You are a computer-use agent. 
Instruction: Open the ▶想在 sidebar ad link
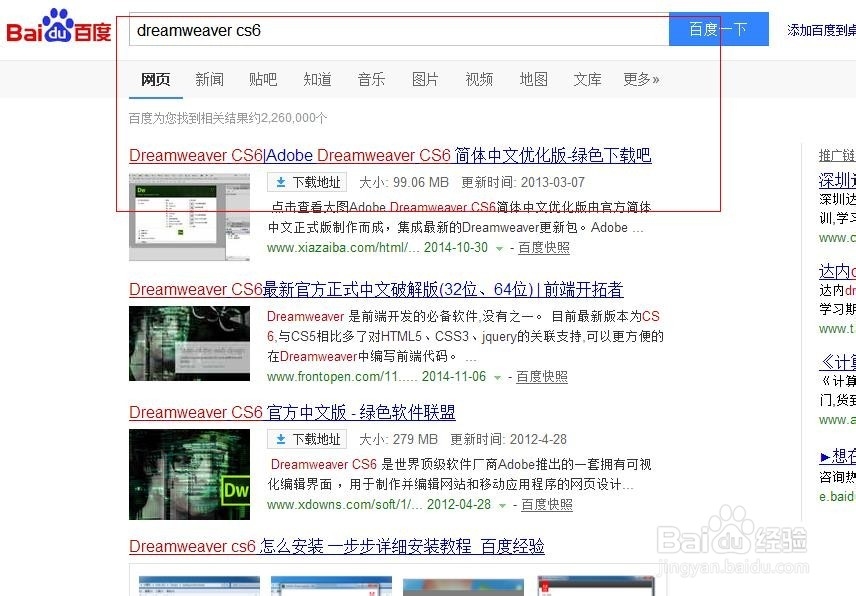[837, 456]
